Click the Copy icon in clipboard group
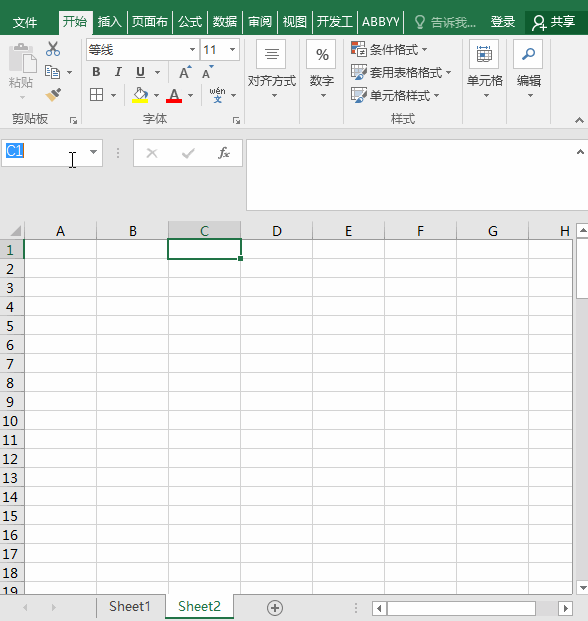This screenshot has height=621, width=588. [53, 72]
